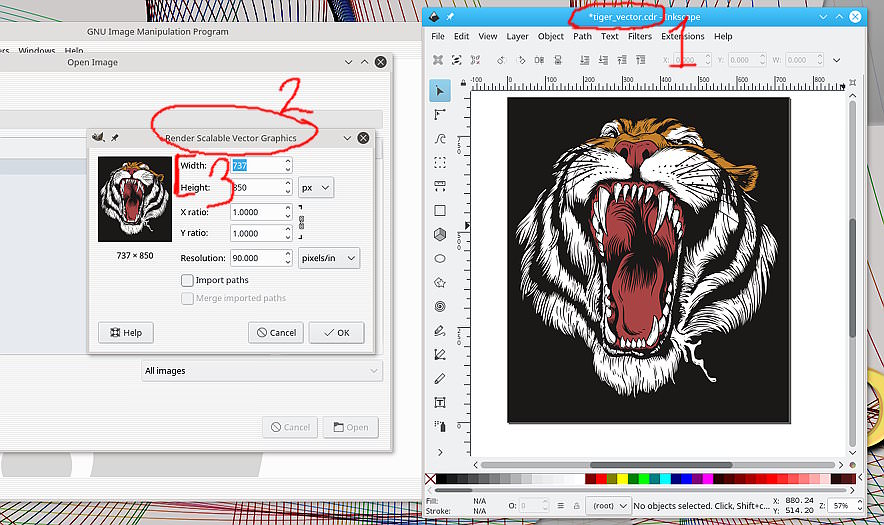Collapse Render SVG dialog title chevron
884x525 pixels.
(x=347, y=138)
